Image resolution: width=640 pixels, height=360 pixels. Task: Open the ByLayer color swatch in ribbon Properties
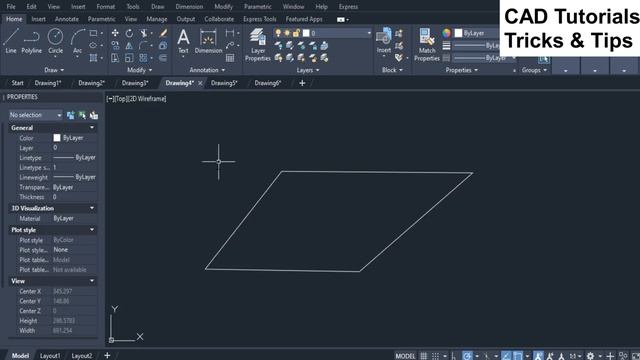coord(458,33)
